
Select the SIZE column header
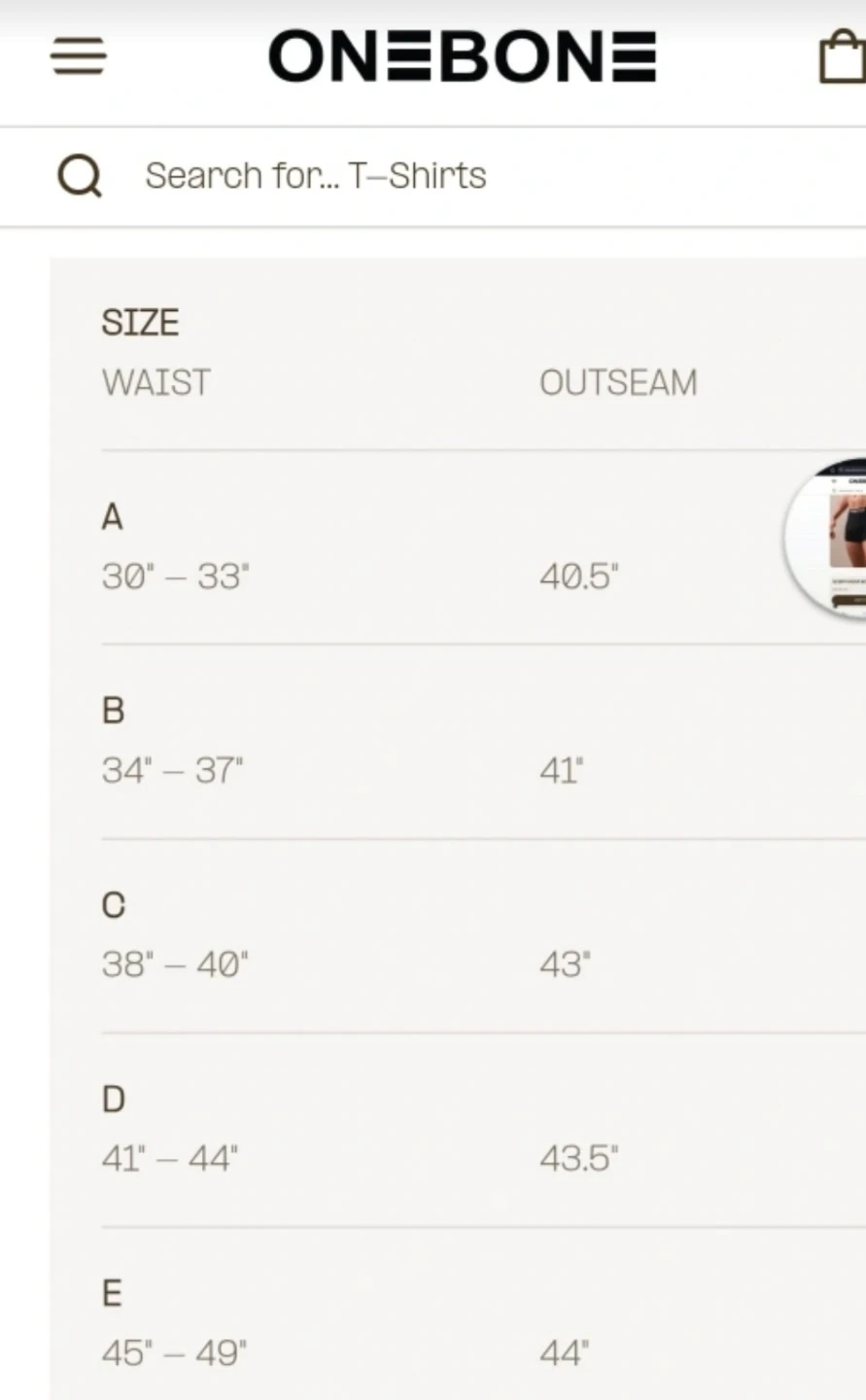click(140, 323)
